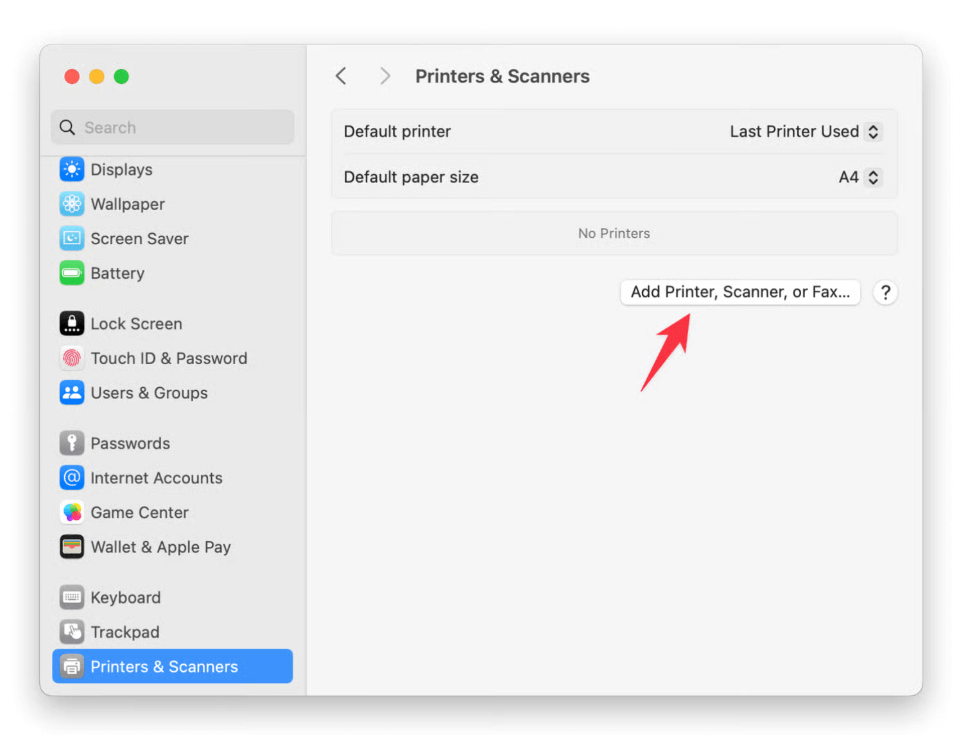959x735 pixels.
Task: Focus the Search settings field
Action: 172,127
